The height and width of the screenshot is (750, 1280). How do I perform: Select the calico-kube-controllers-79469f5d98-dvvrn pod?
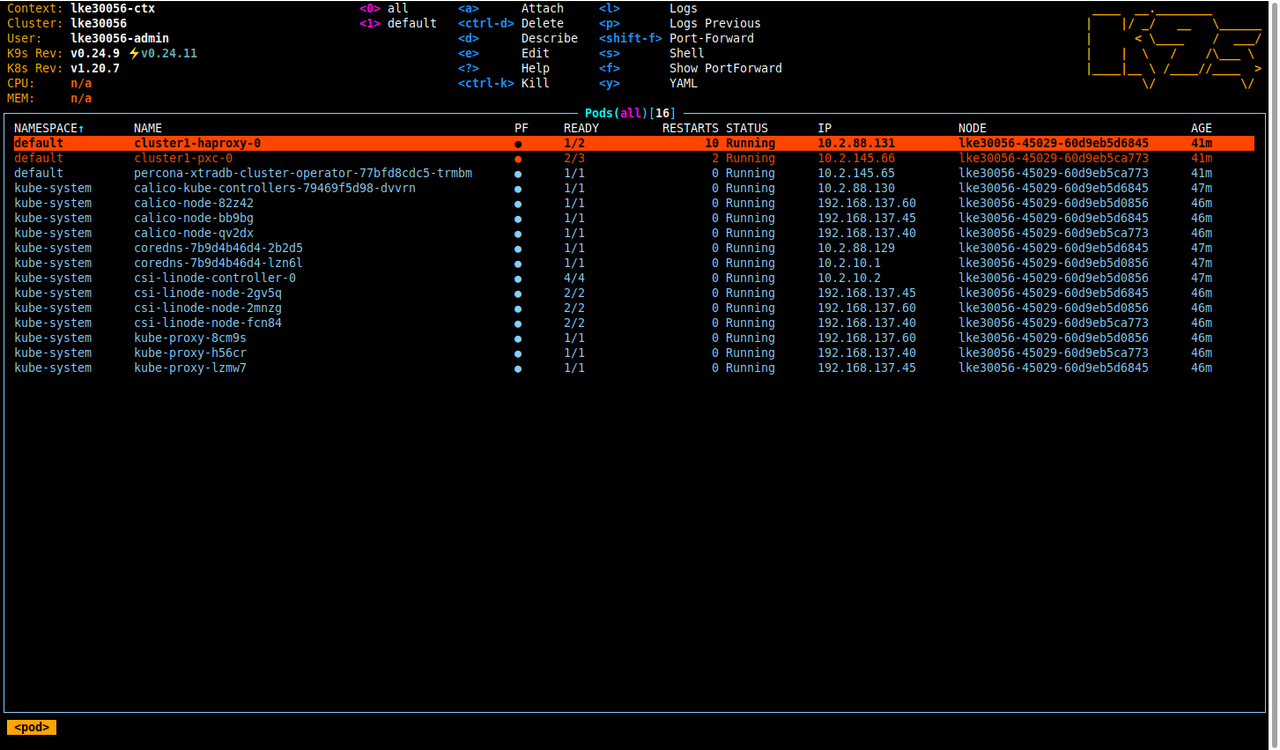(275, 188)
